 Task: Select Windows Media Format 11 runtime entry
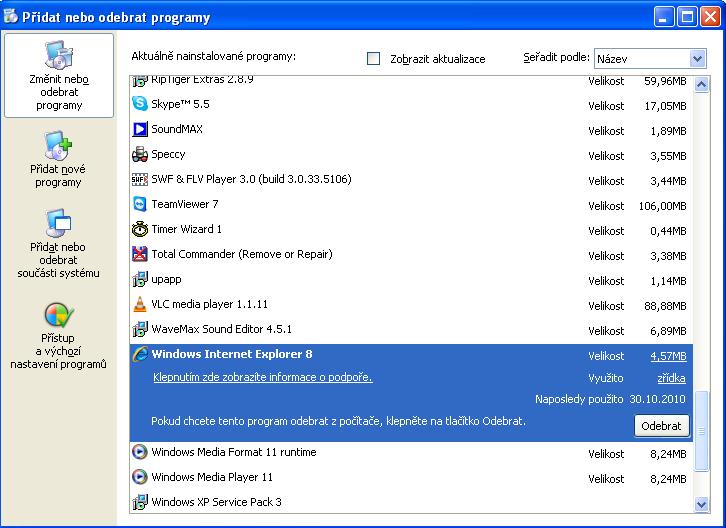coord(411,452)
